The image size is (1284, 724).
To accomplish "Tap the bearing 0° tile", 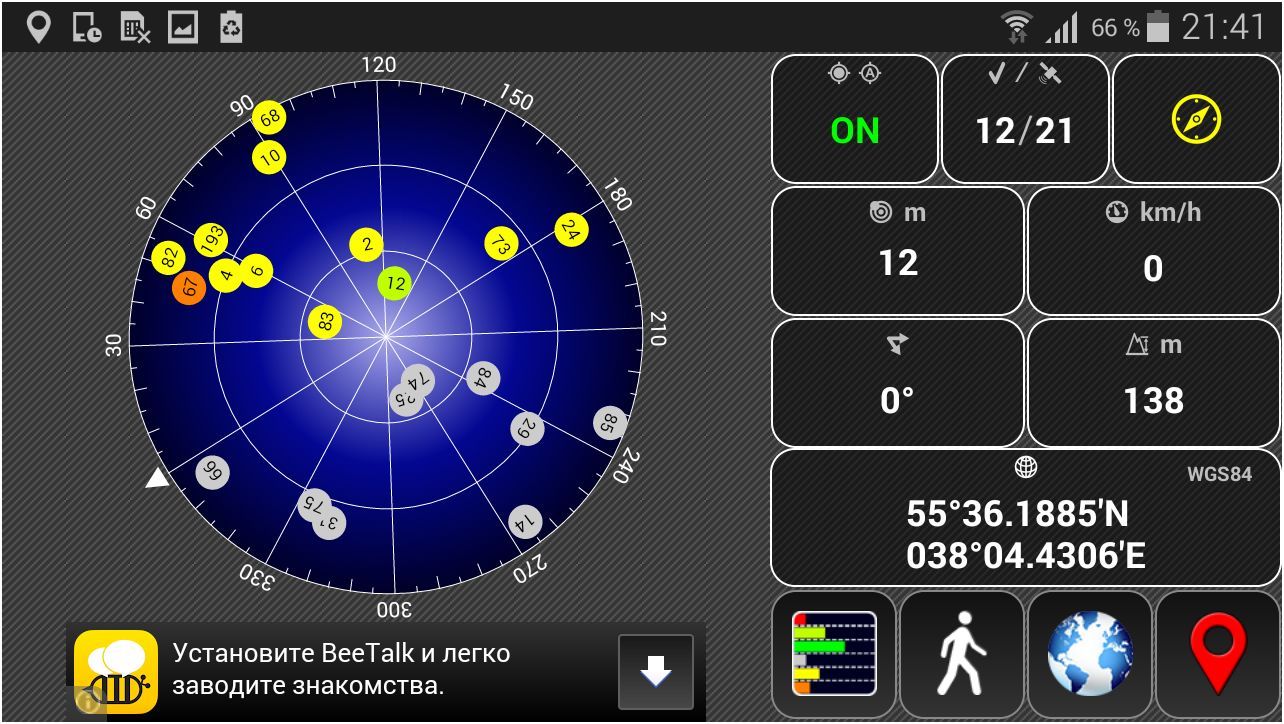I will (x=897, y=383).
